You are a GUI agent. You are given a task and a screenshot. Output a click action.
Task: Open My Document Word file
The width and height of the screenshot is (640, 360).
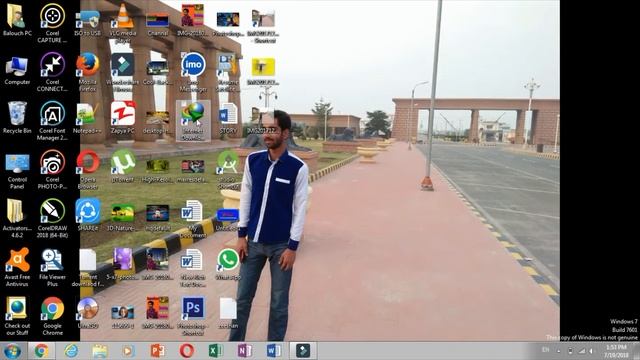tap(193, 218)
